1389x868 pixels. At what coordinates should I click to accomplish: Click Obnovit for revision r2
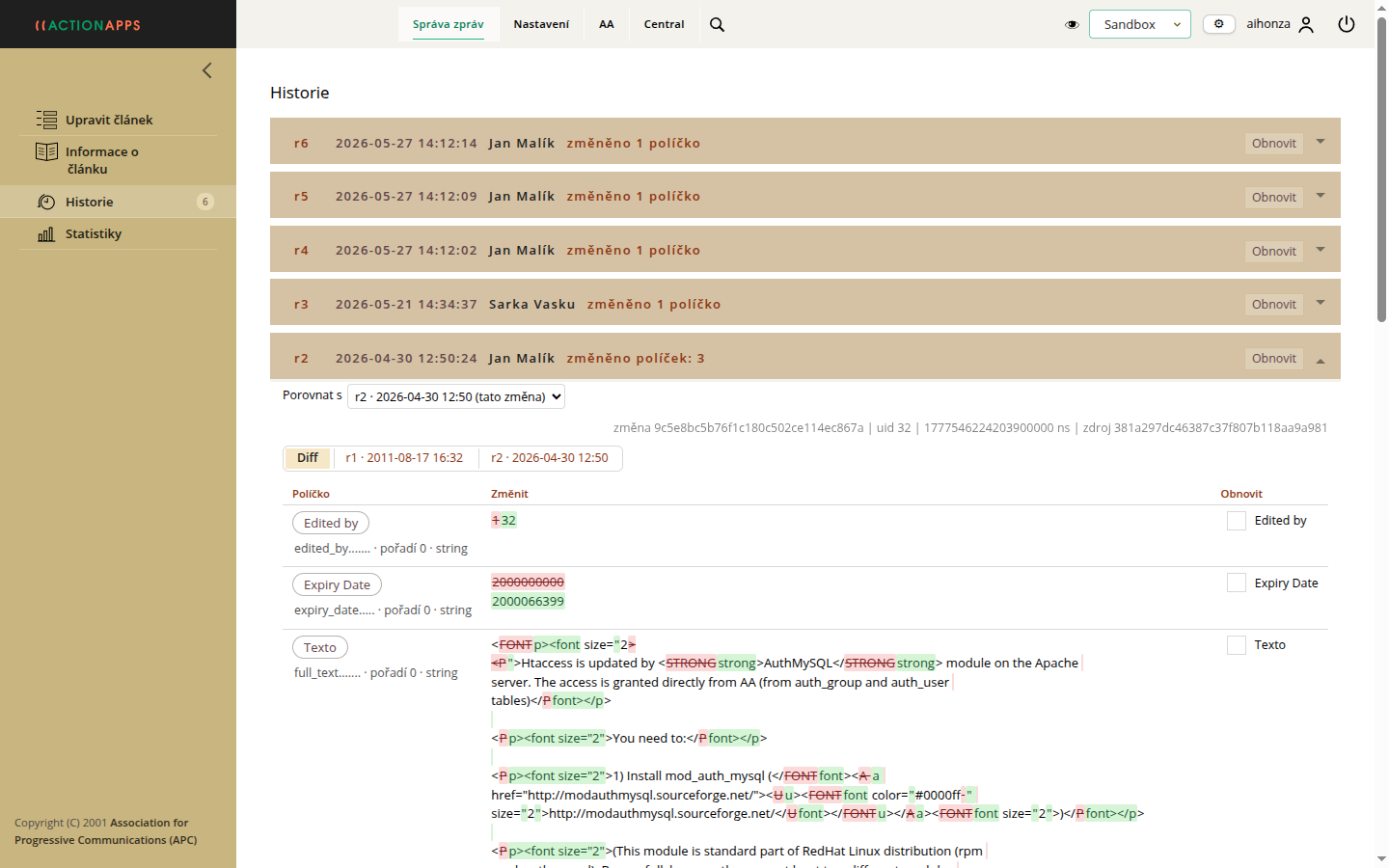pos(1274,359)
